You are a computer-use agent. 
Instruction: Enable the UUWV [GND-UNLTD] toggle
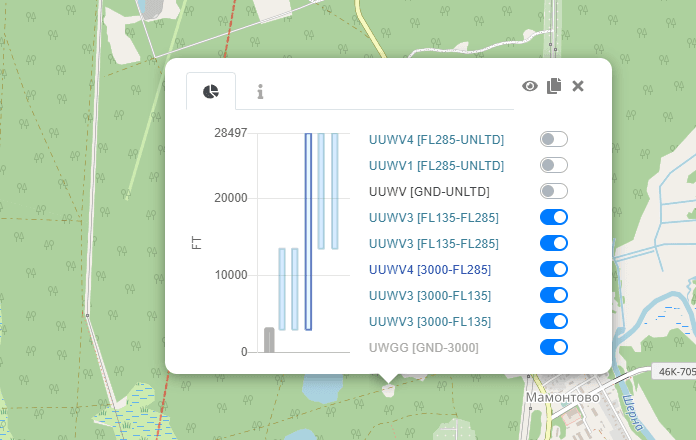pos(553,191)
